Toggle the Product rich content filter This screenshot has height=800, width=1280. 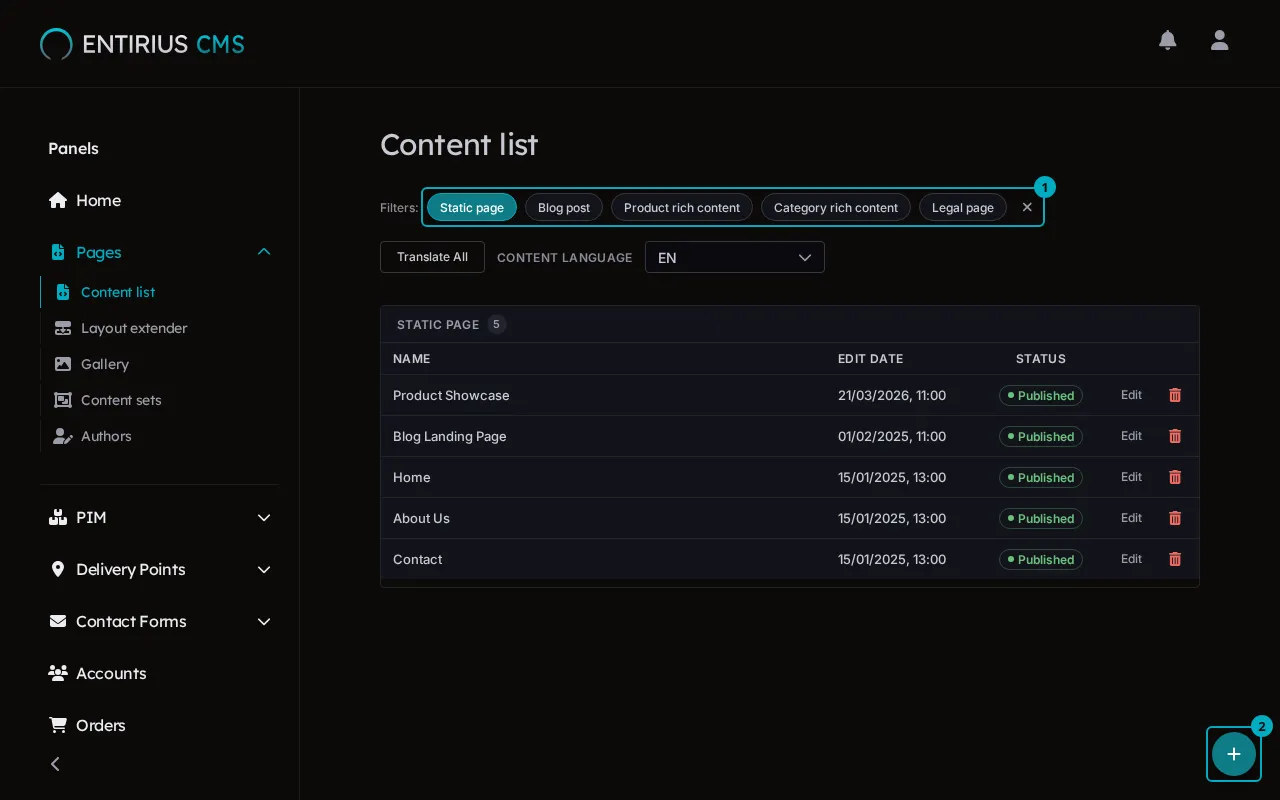tap(682, 207)
